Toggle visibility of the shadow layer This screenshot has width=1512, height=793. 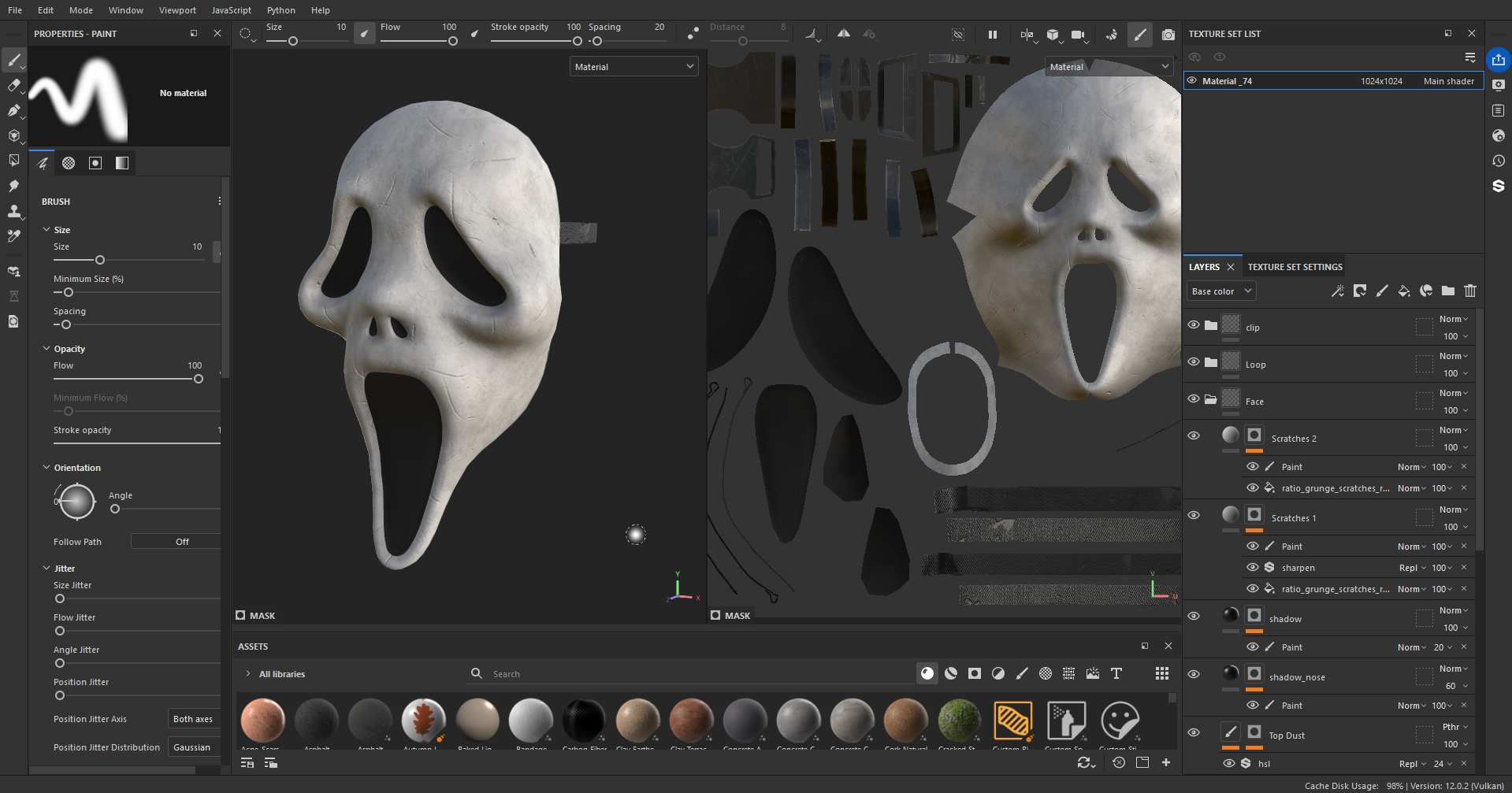click(x=1194, y=616)
